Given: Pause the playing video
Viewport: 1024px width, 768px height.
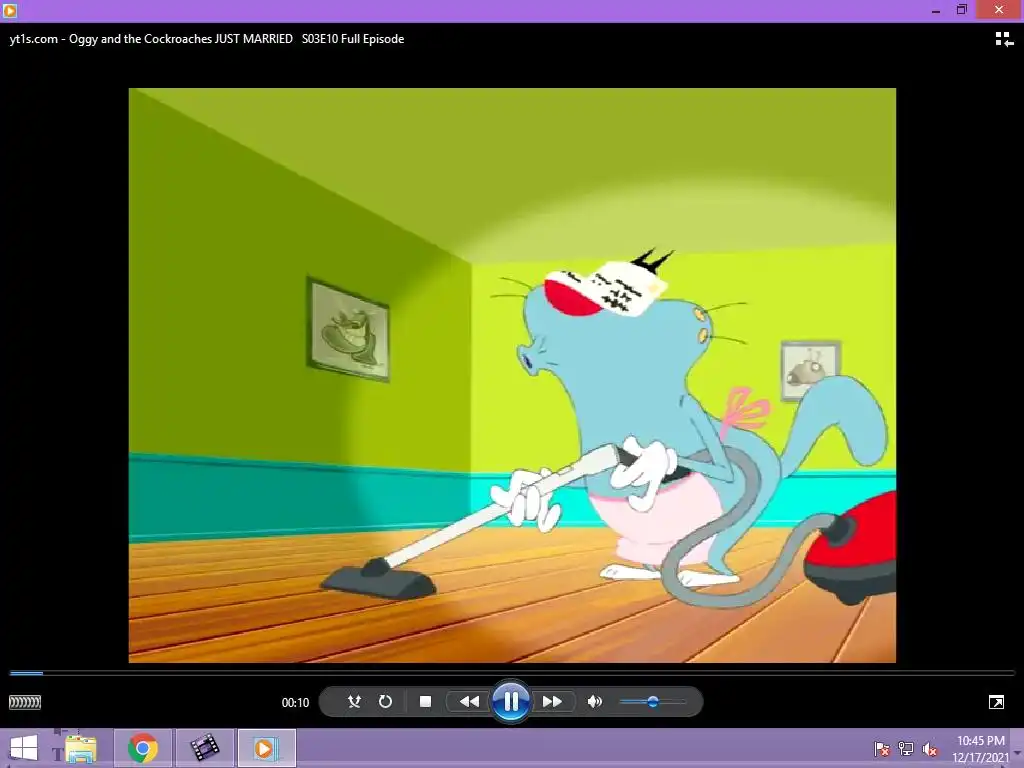Looking at the screenshot, I should [x=511, y=701].
